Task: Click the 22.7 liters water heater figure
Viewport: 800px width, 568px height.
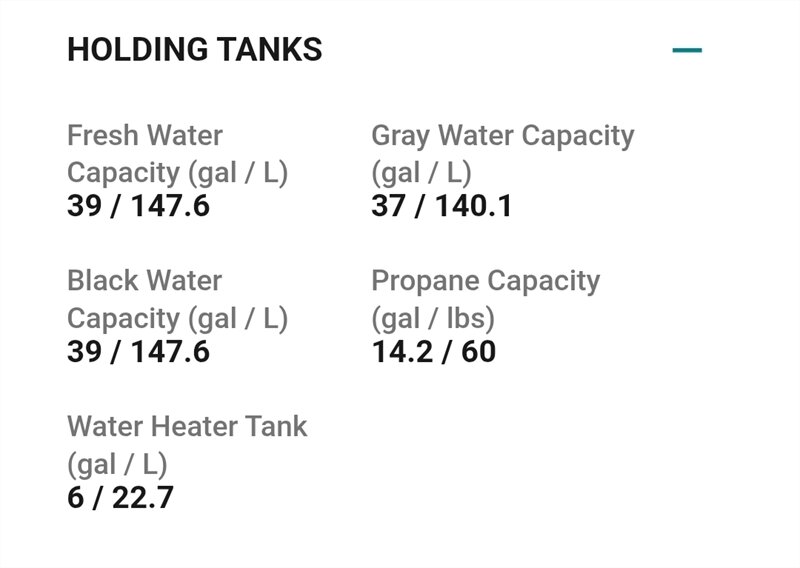Action: point(141,497)
